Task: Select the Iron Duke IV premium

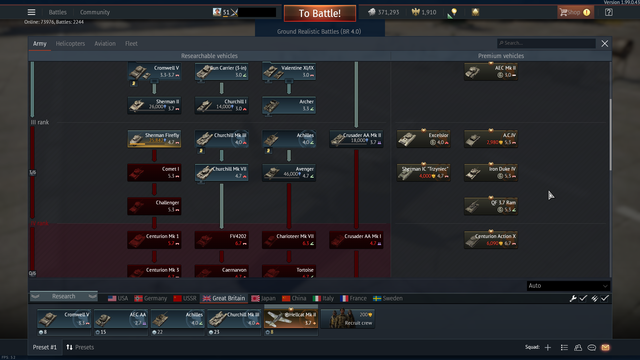Action: (491, 172)
